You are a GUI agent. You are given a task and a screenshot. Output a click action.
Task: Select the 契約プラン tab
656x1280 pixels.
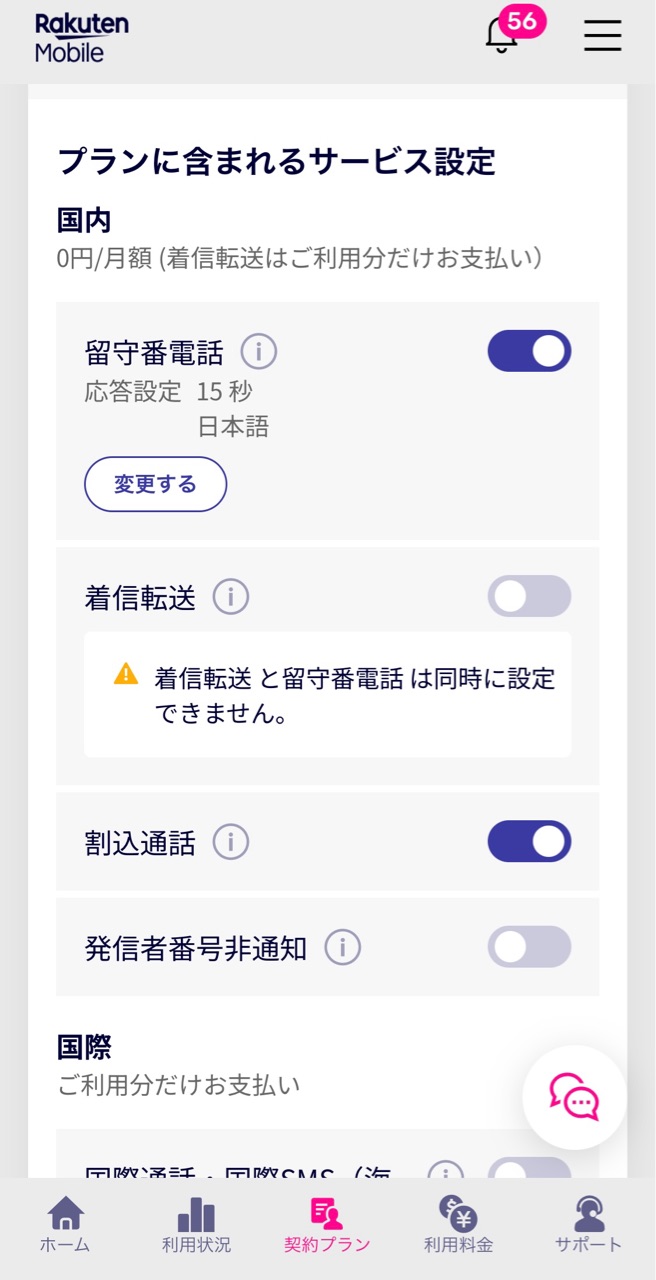click(327, 1226)
